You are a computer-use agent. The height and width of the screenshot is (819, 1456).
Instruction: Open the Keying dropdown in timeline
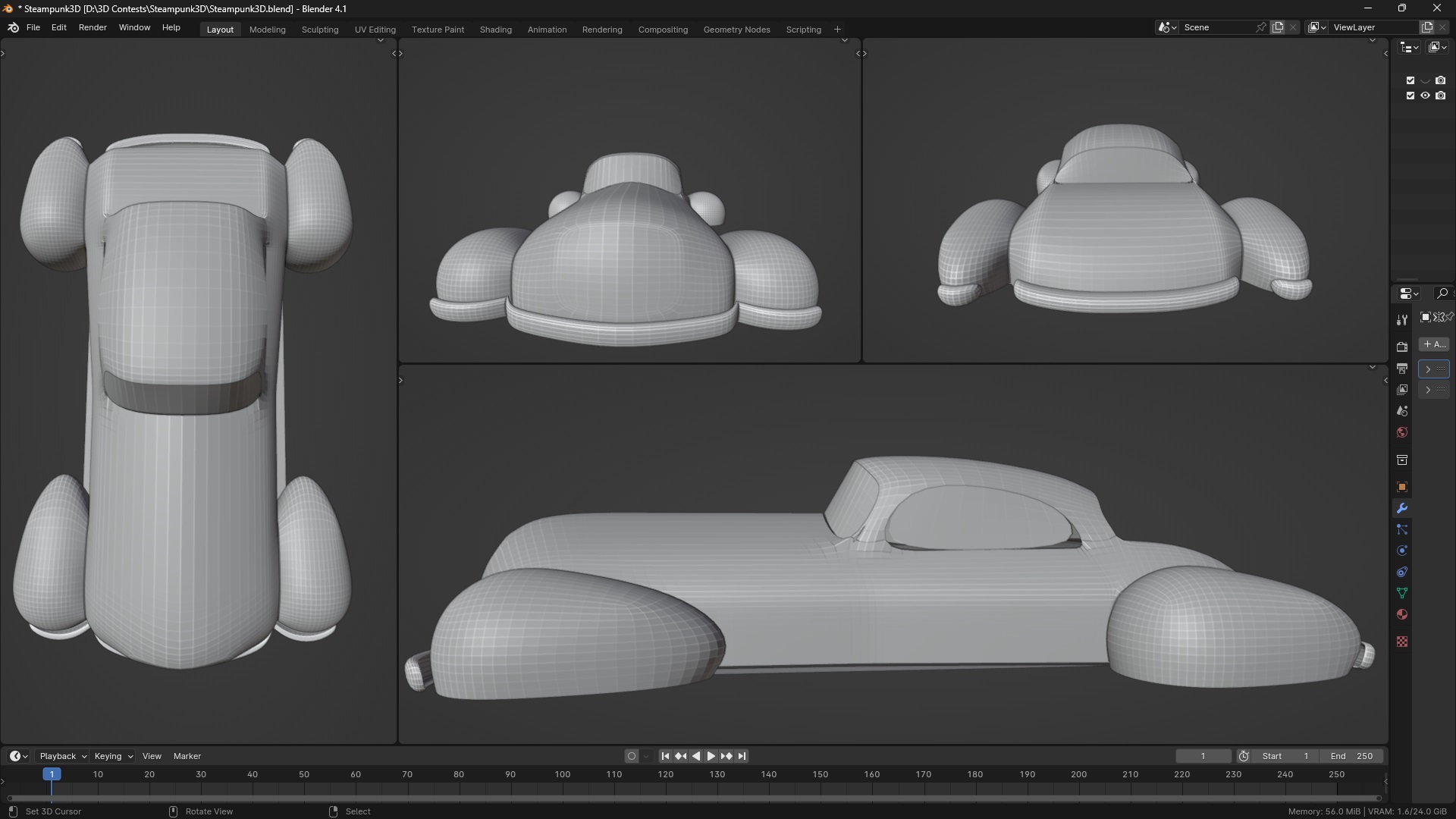coord(113,756)
